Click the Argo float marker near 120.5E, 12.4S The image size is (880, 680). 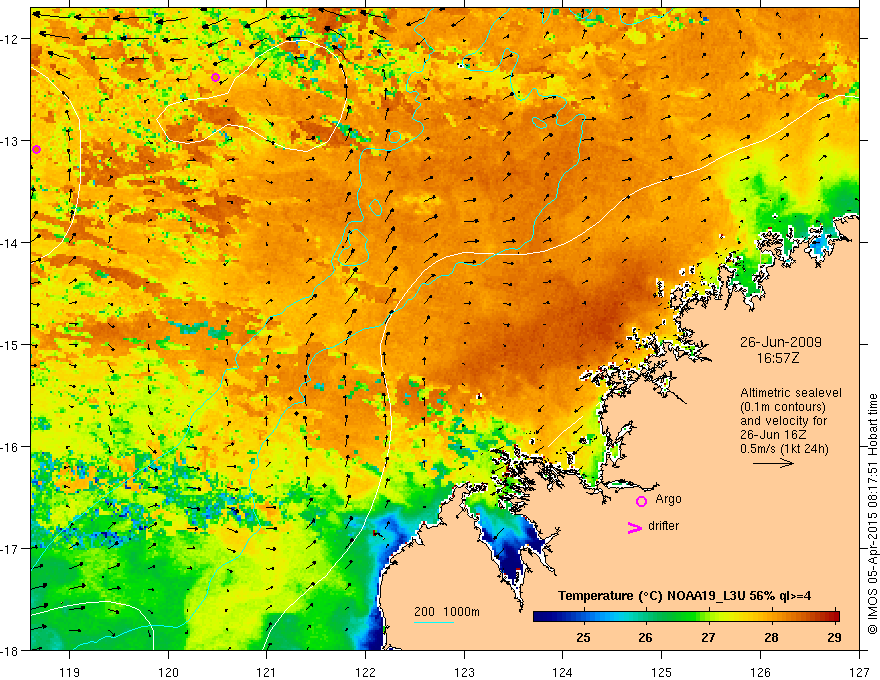click(x=216, y=77)
